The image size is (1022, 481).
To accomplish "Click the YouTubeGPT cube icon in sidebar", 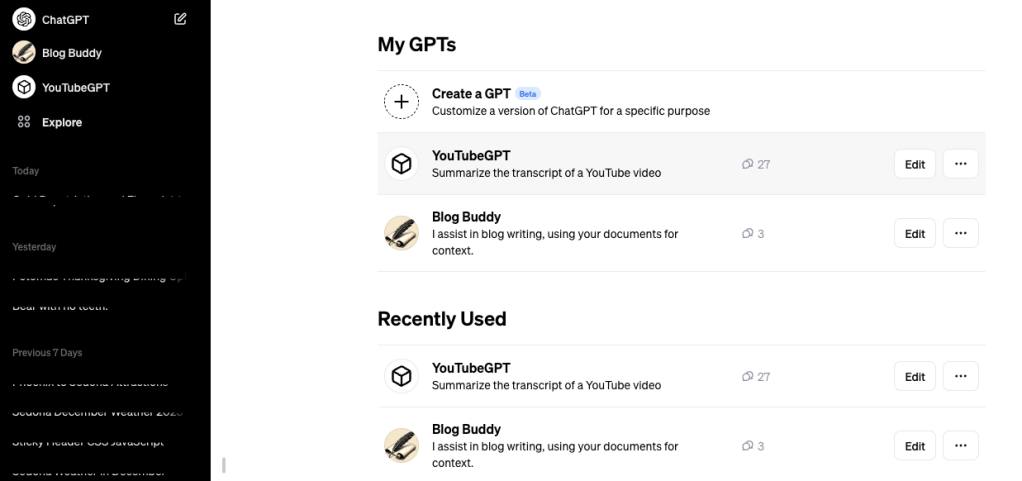I will pos(23,88).
